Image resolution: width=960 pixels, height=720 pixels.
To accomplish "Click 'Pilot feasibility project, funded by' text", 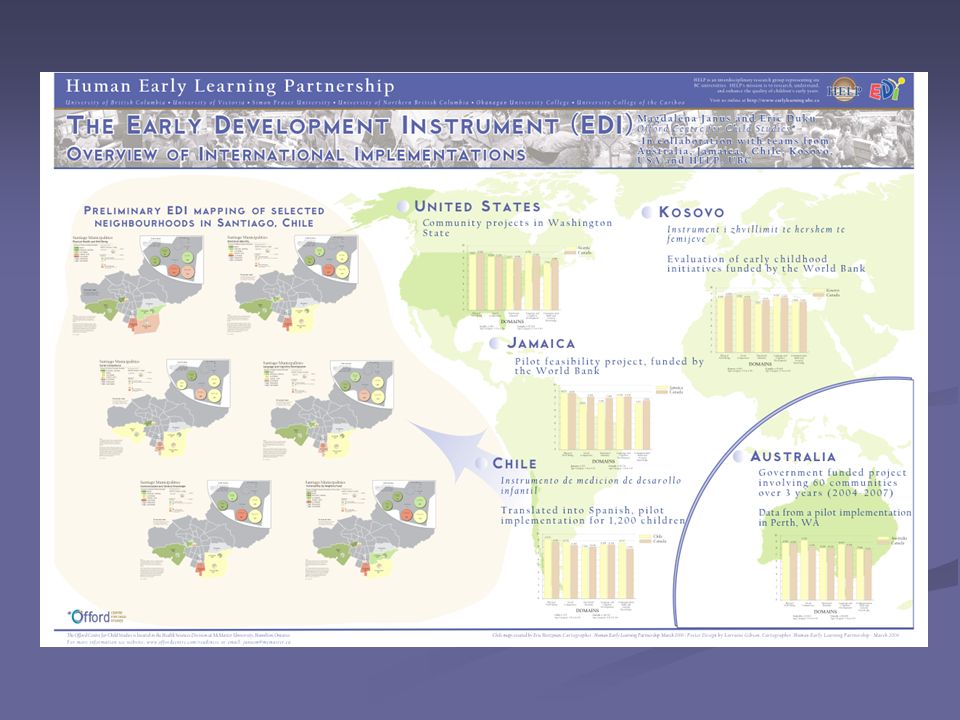I will 609,366.
